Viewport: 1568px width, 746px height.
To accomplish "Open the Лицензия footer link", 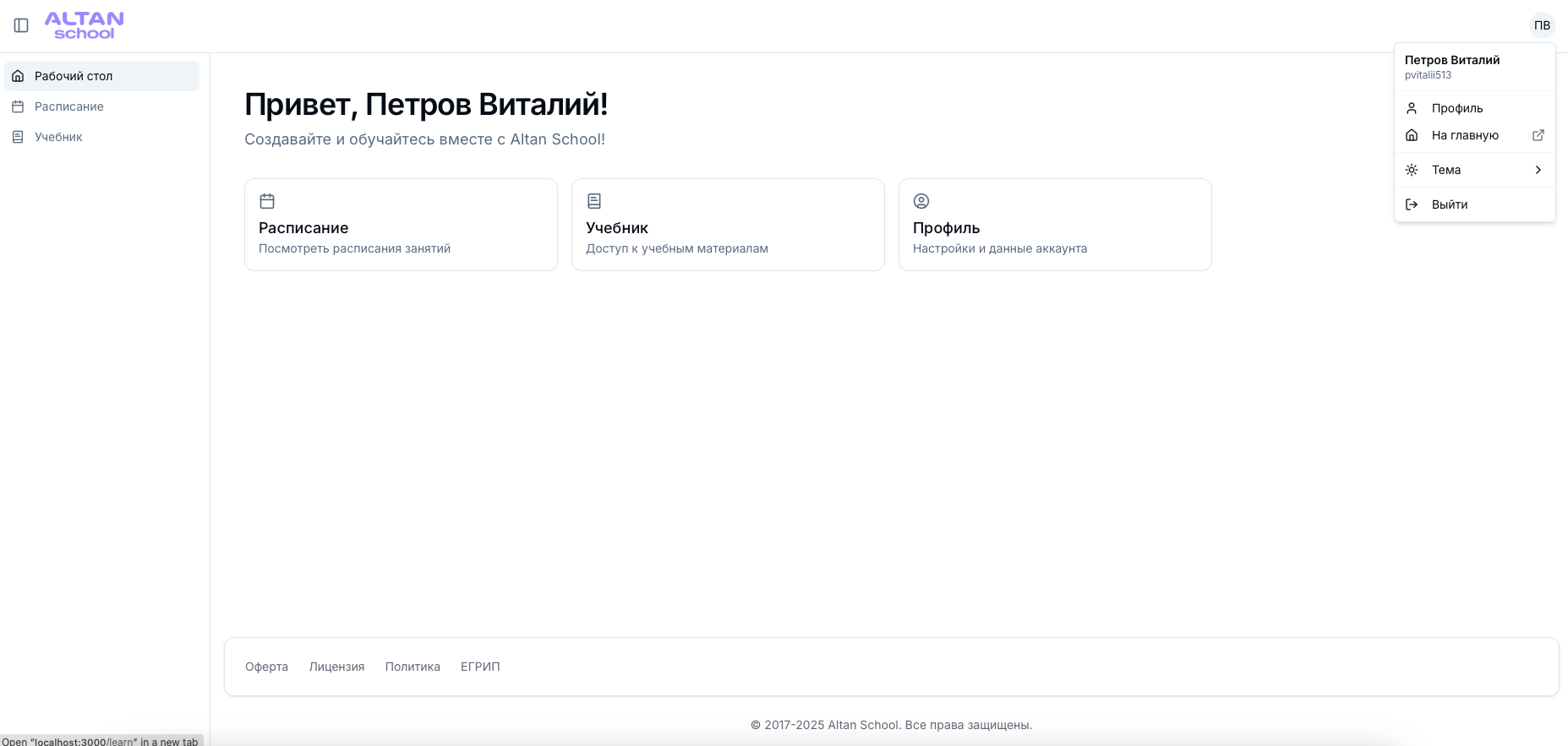I will (x=336, y=667).
